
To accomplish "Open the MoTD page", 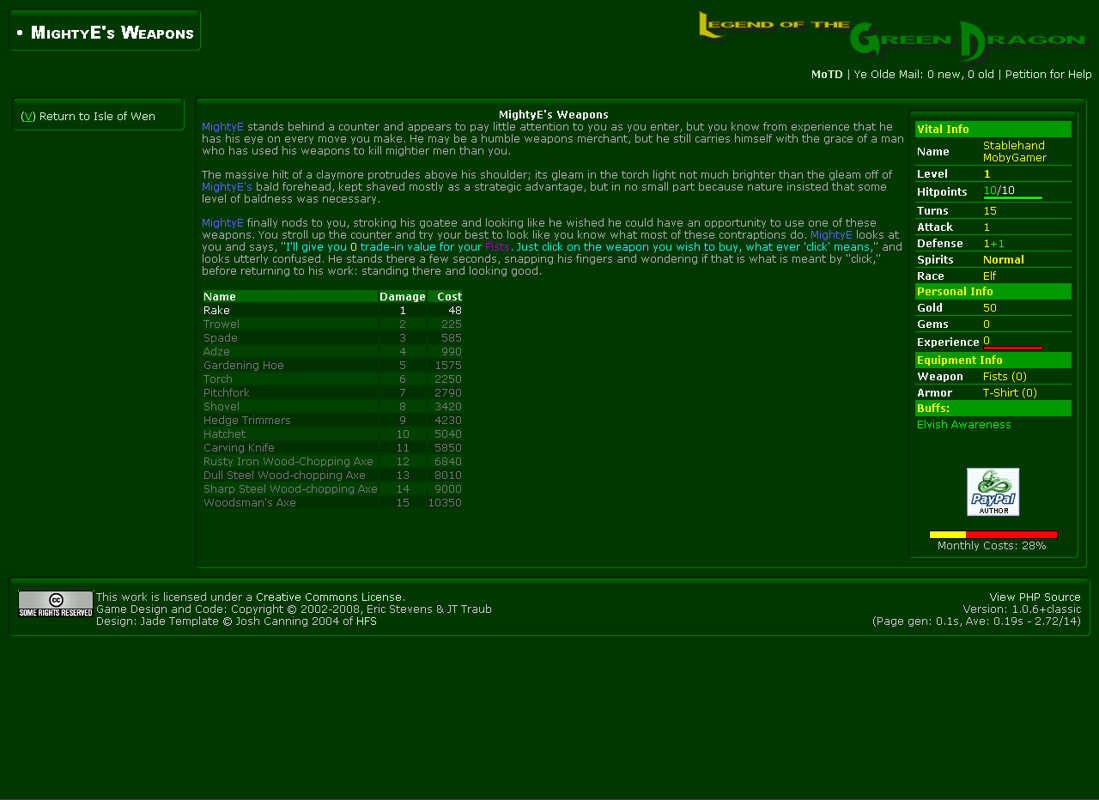I will click(x=827, y=74).
